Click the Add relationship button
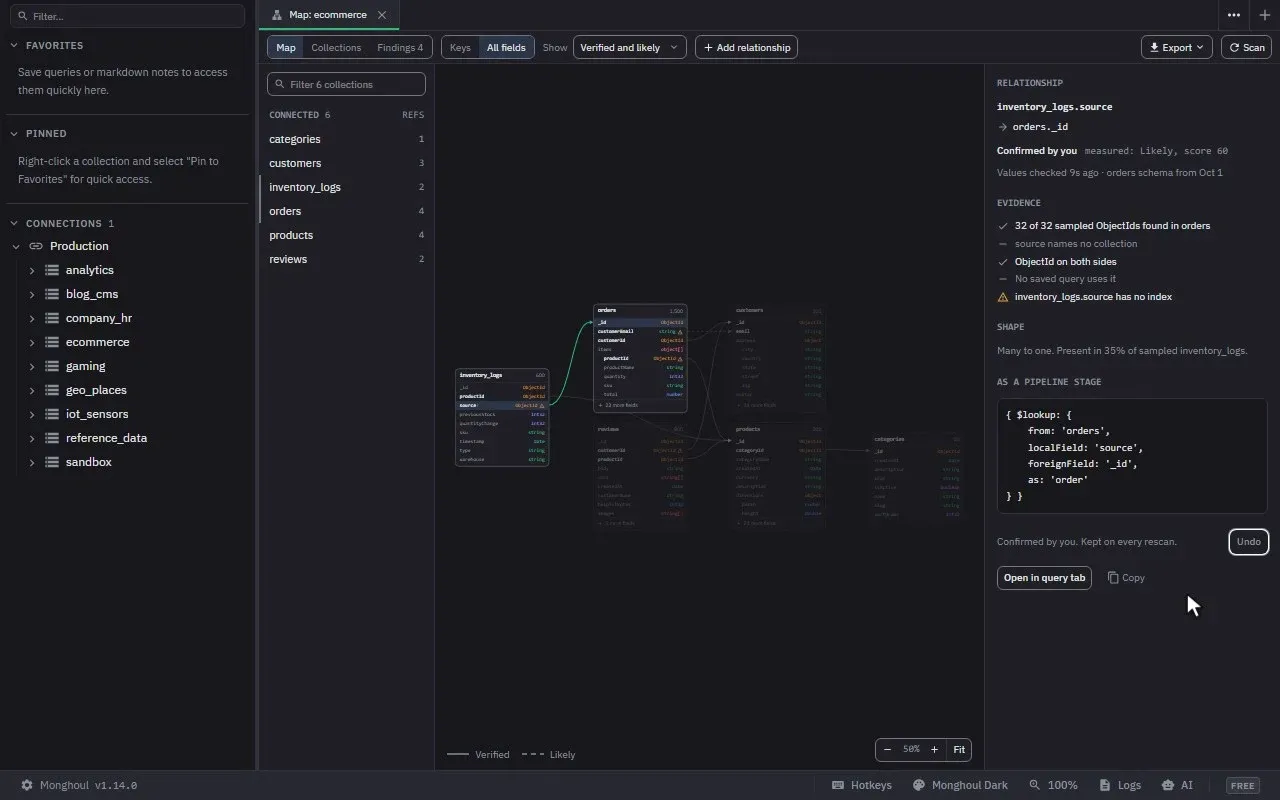The height and width of the screenshot is (800, 1280). tap(746, 47)
